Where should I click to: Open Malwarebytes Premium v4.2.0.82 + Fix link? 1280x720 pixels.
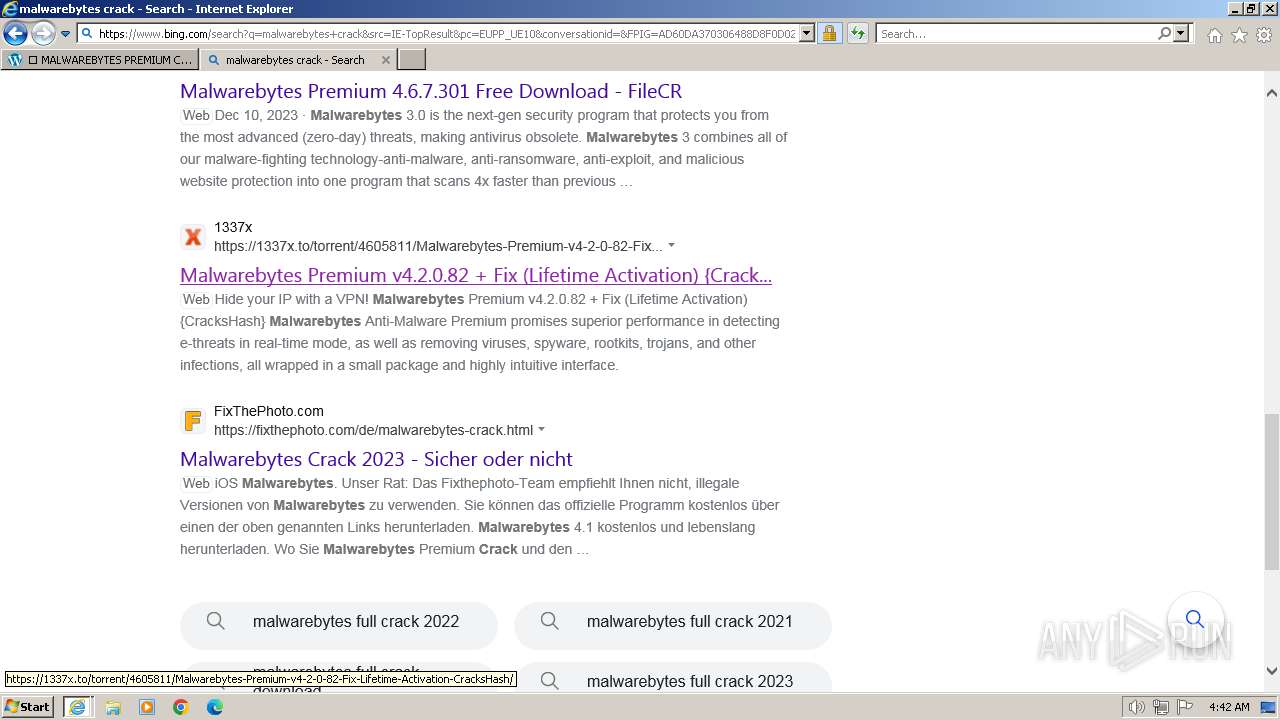coord(476,275)
